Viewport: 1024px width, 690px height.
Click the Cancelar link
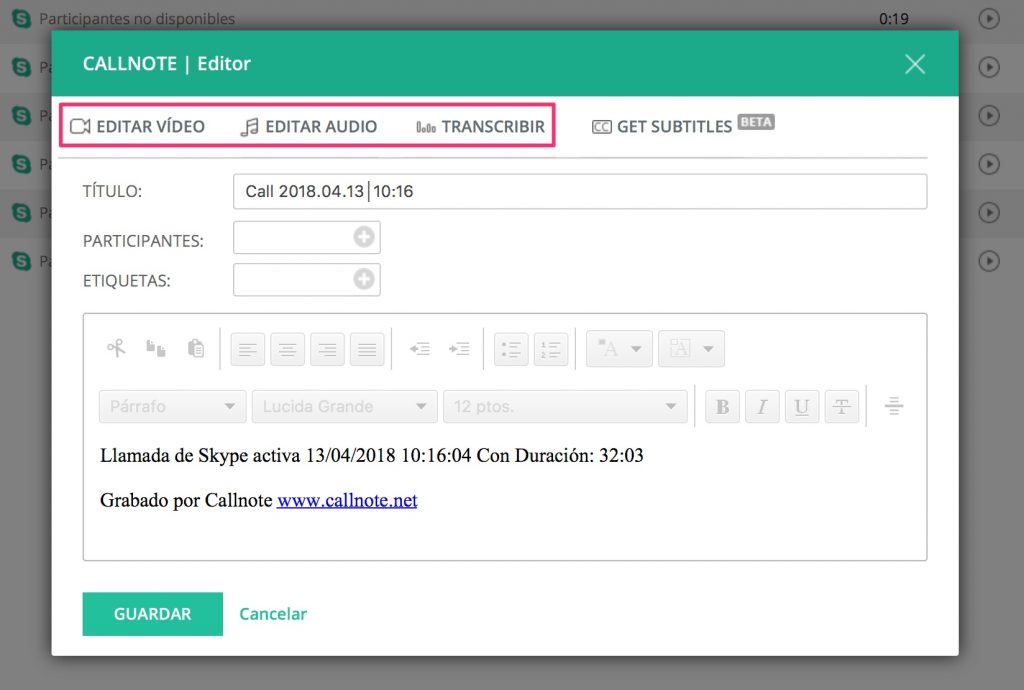pos(273,614)
